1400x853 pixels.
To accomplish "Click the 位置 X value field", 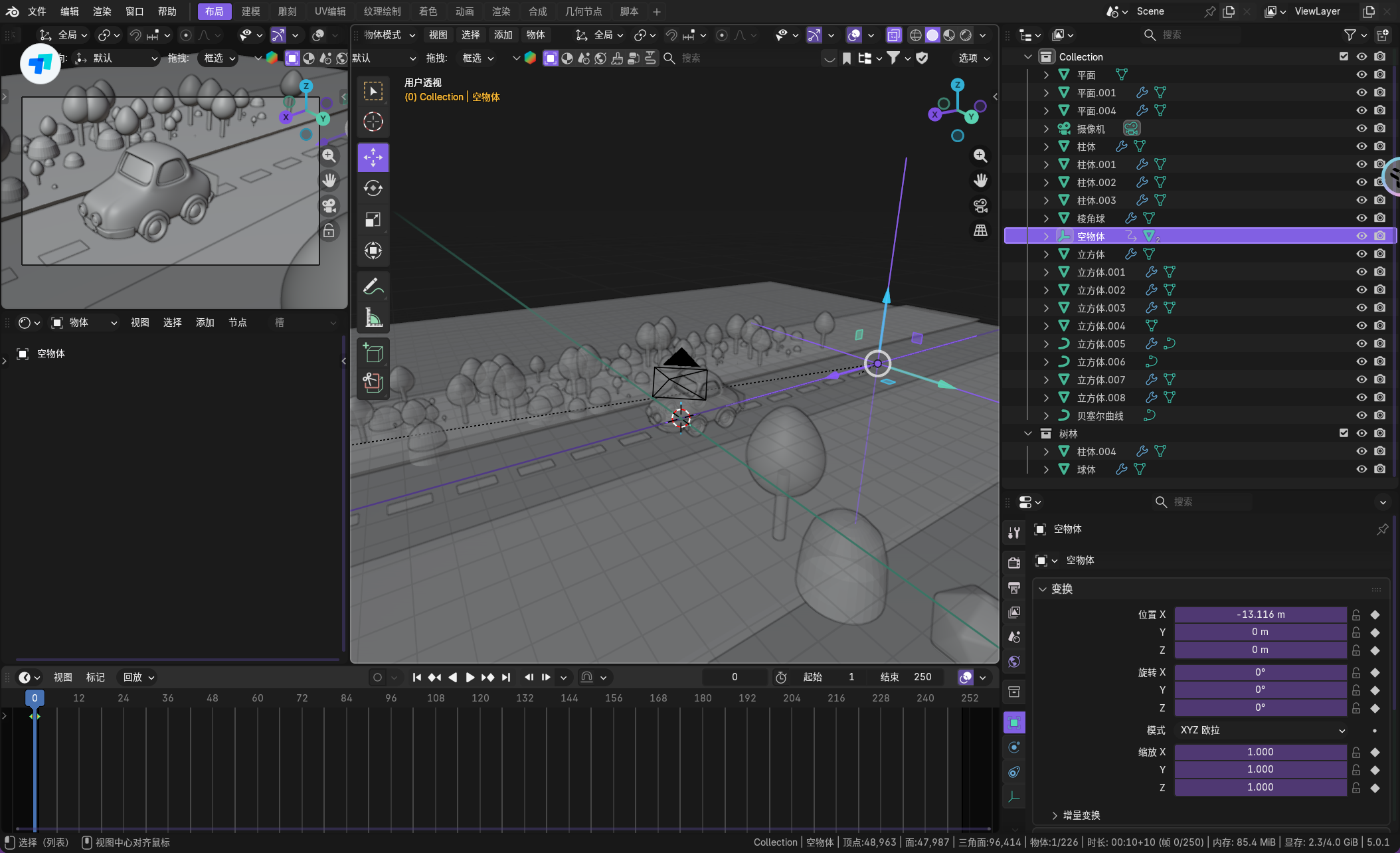I will pyautogui.click(x=1260, y=615).
